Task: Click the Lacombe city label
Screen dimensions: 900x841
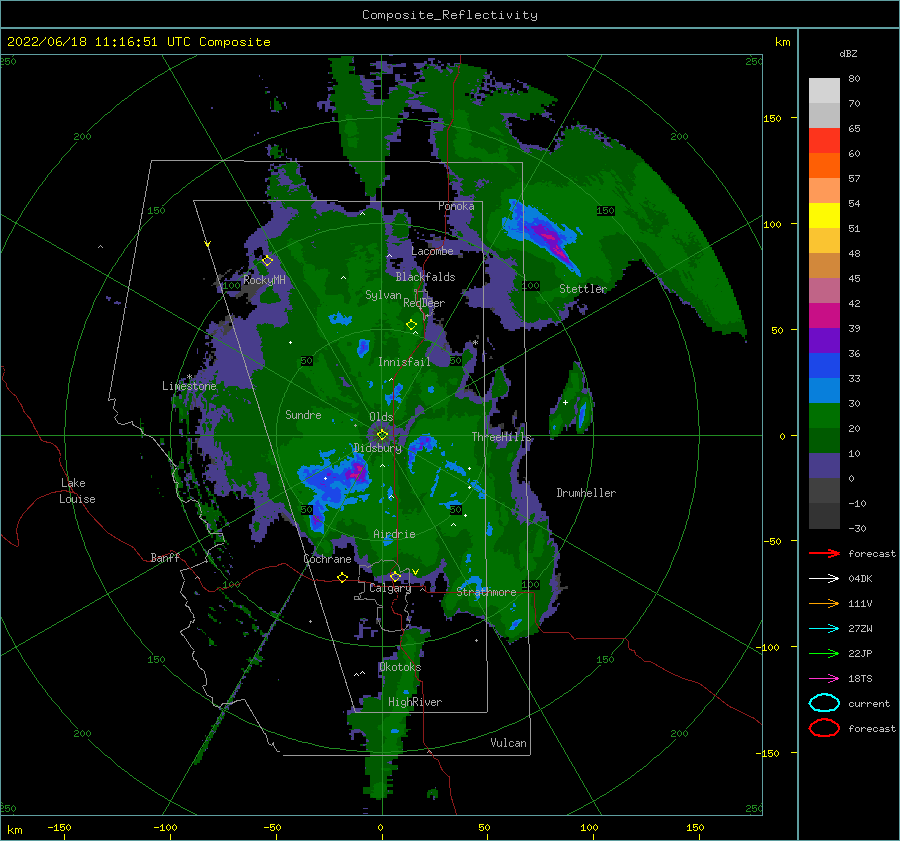Action: (x=432, y=251)
